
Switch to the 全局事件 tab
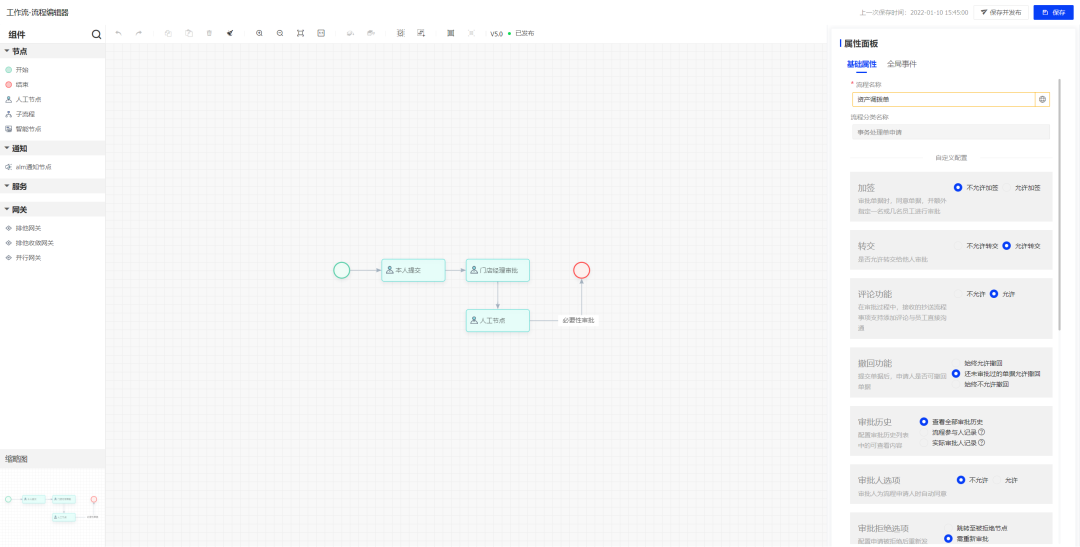point(901,64)
